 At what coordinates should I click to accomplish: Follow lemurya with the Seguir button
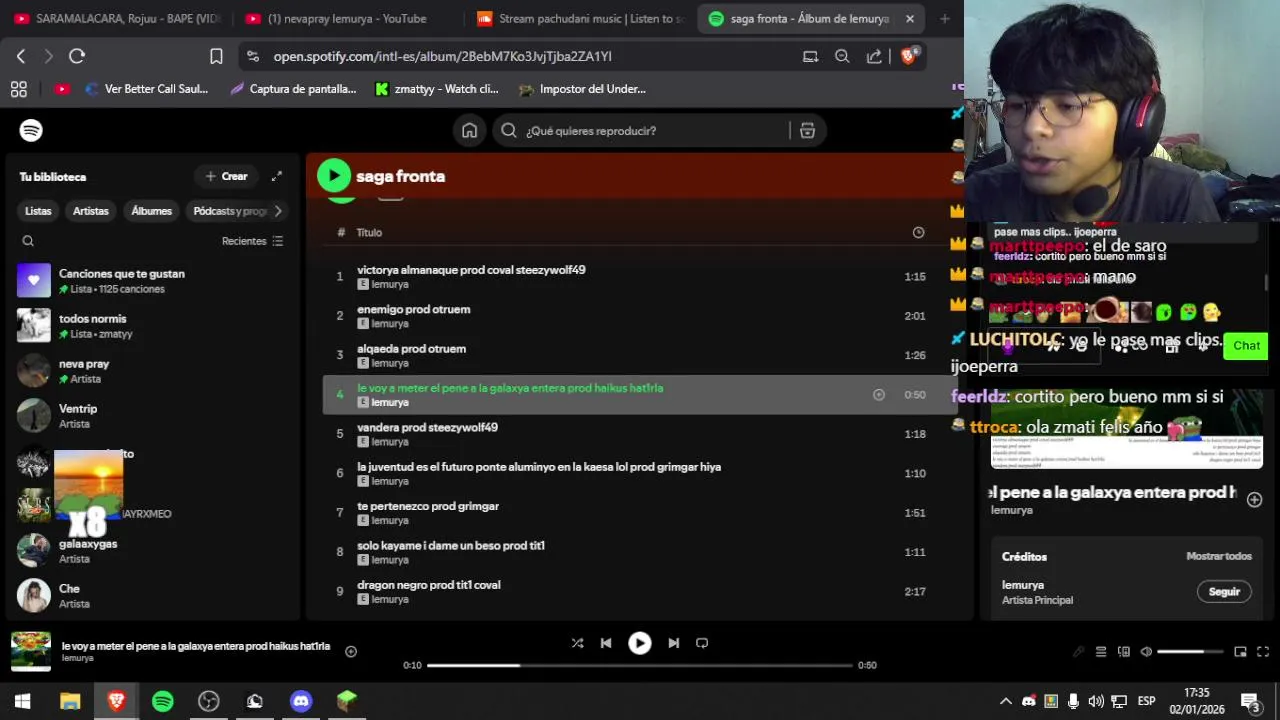coord(1224,592)
